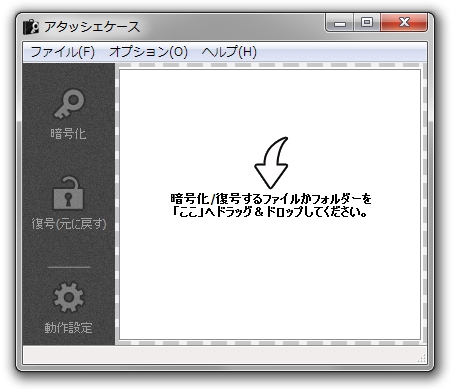452x389 pixels.
Task: Click the open padlock decrypt icon
Action: click(68, 193)
